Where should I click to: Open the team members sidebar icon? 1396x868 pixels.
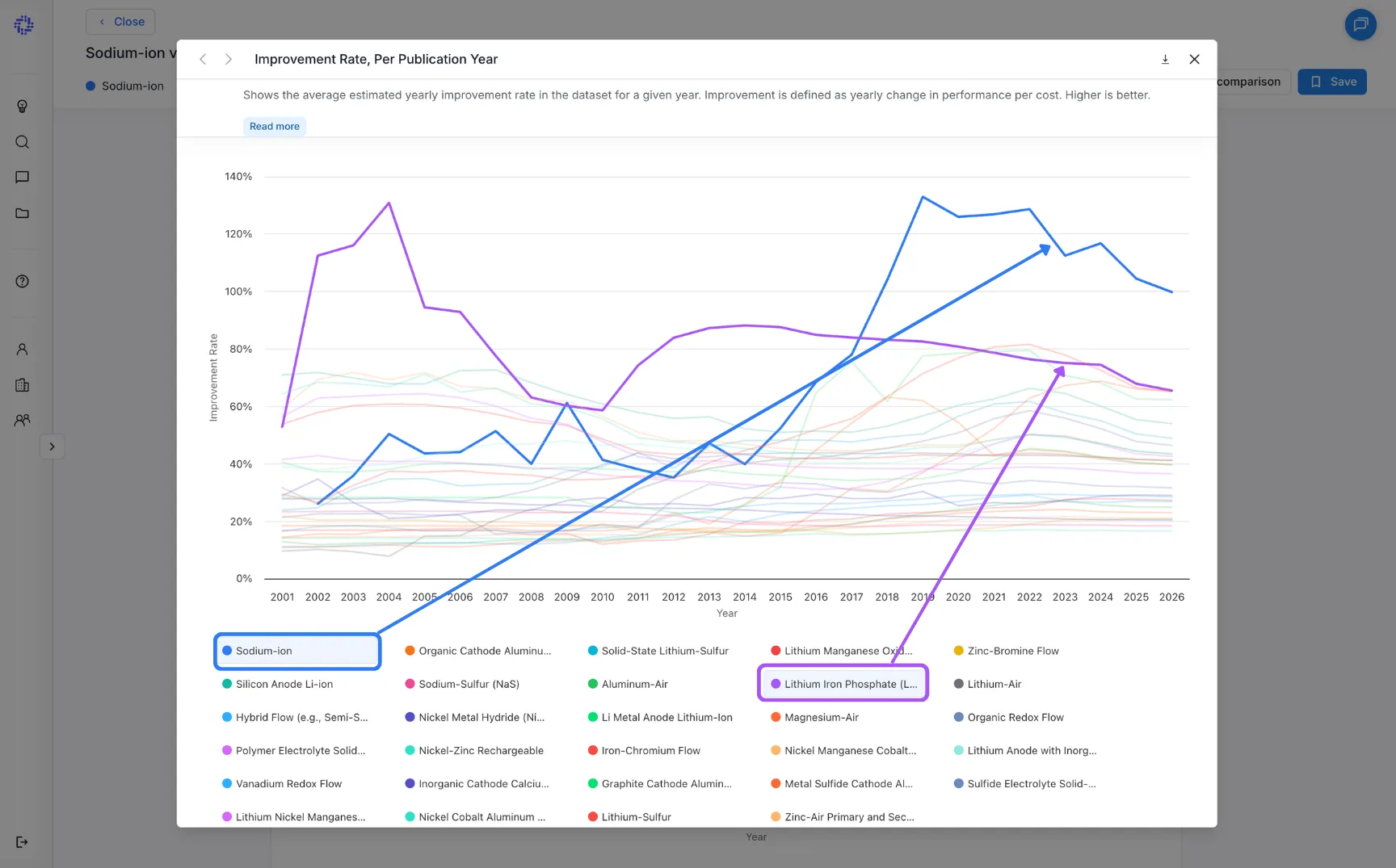(x=23, y=420)
